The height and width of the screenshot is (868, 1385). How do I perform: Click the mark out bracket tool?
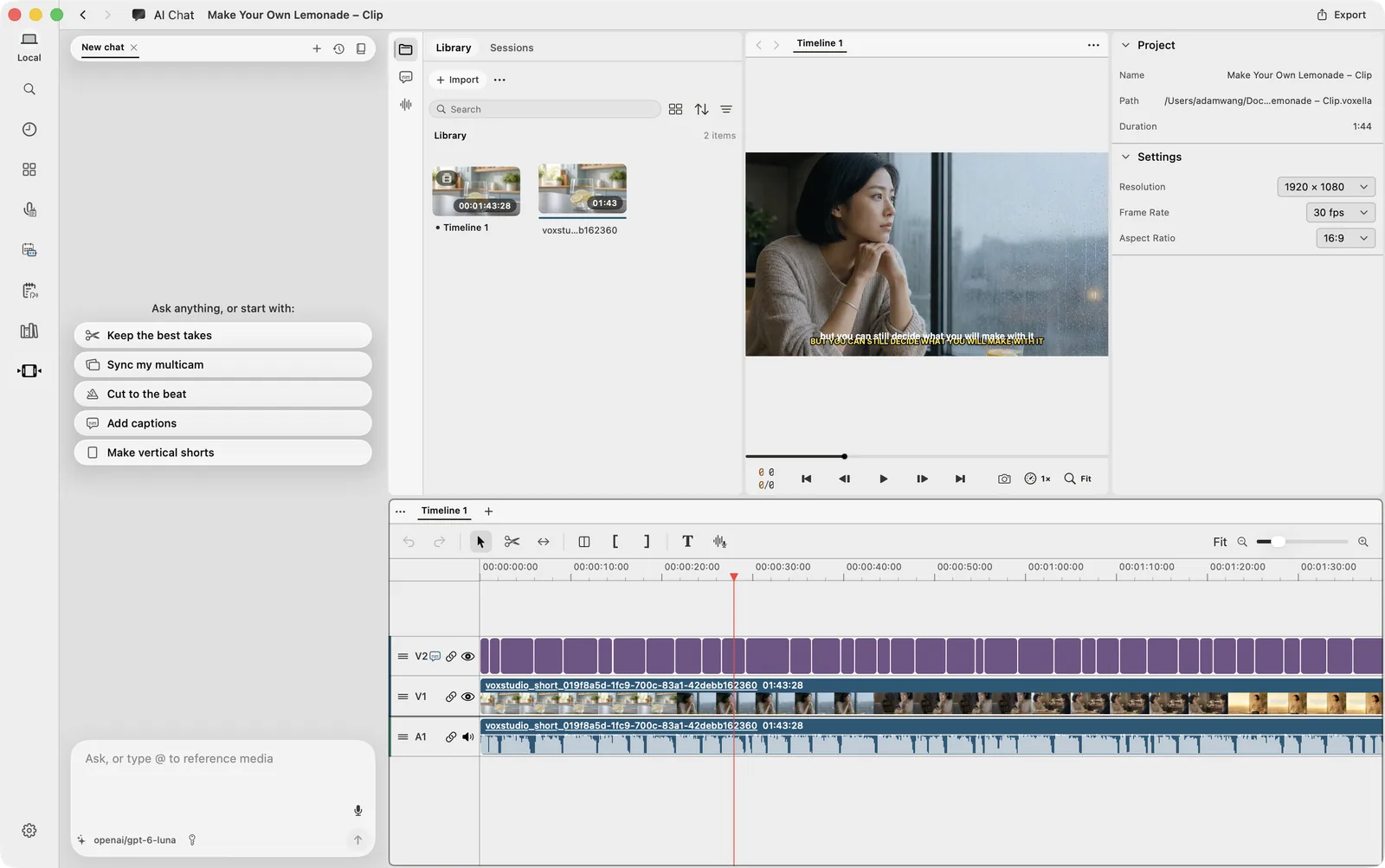click(x=647, y=542)
